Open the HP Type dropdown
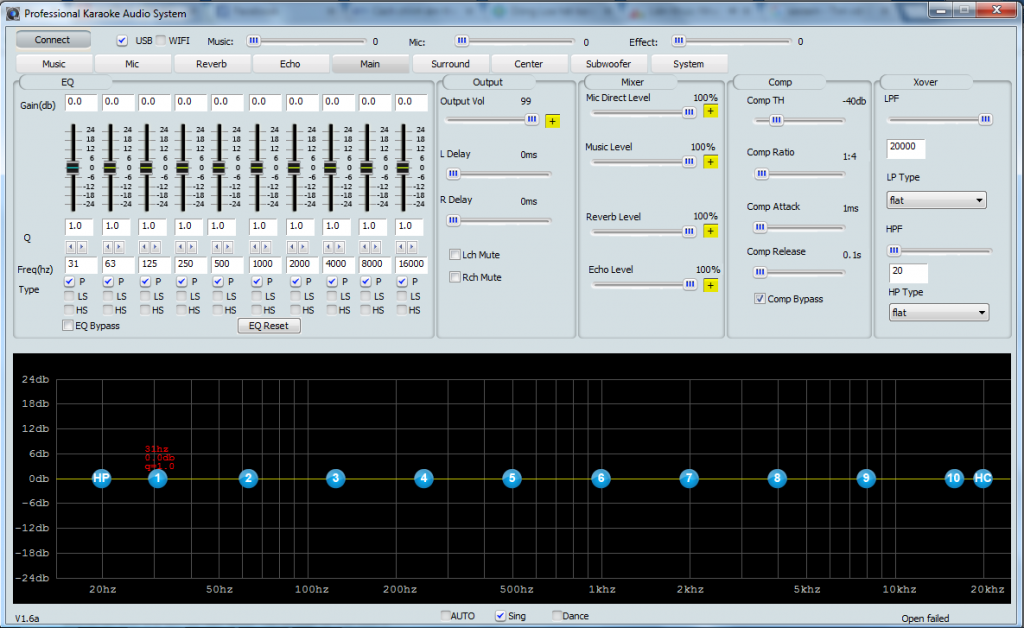Image resolution: width=1024 pixels, height=628 pixels. tap(938, 313)
